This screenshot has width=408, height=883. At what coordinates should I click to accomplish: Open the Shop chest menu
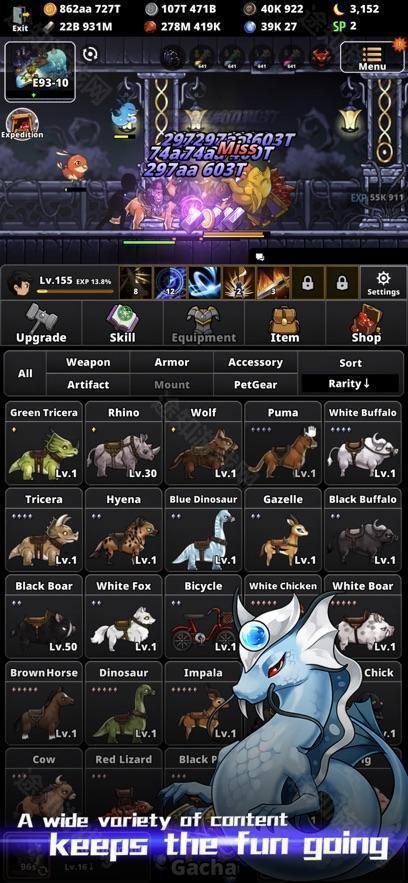coord(366,323)
